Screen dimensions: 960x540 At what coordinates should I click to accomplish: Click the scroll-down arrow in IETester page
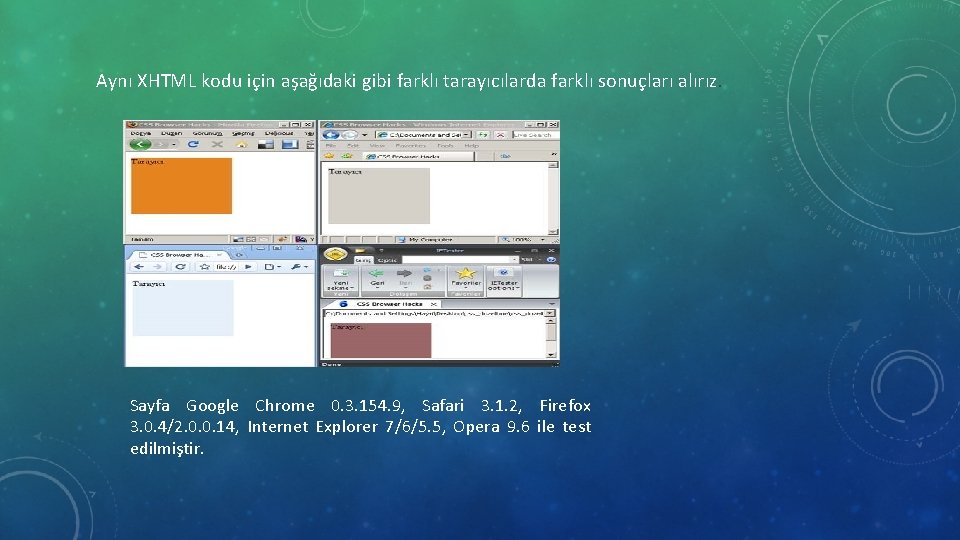pyautogui.click(x=550, y=355)
